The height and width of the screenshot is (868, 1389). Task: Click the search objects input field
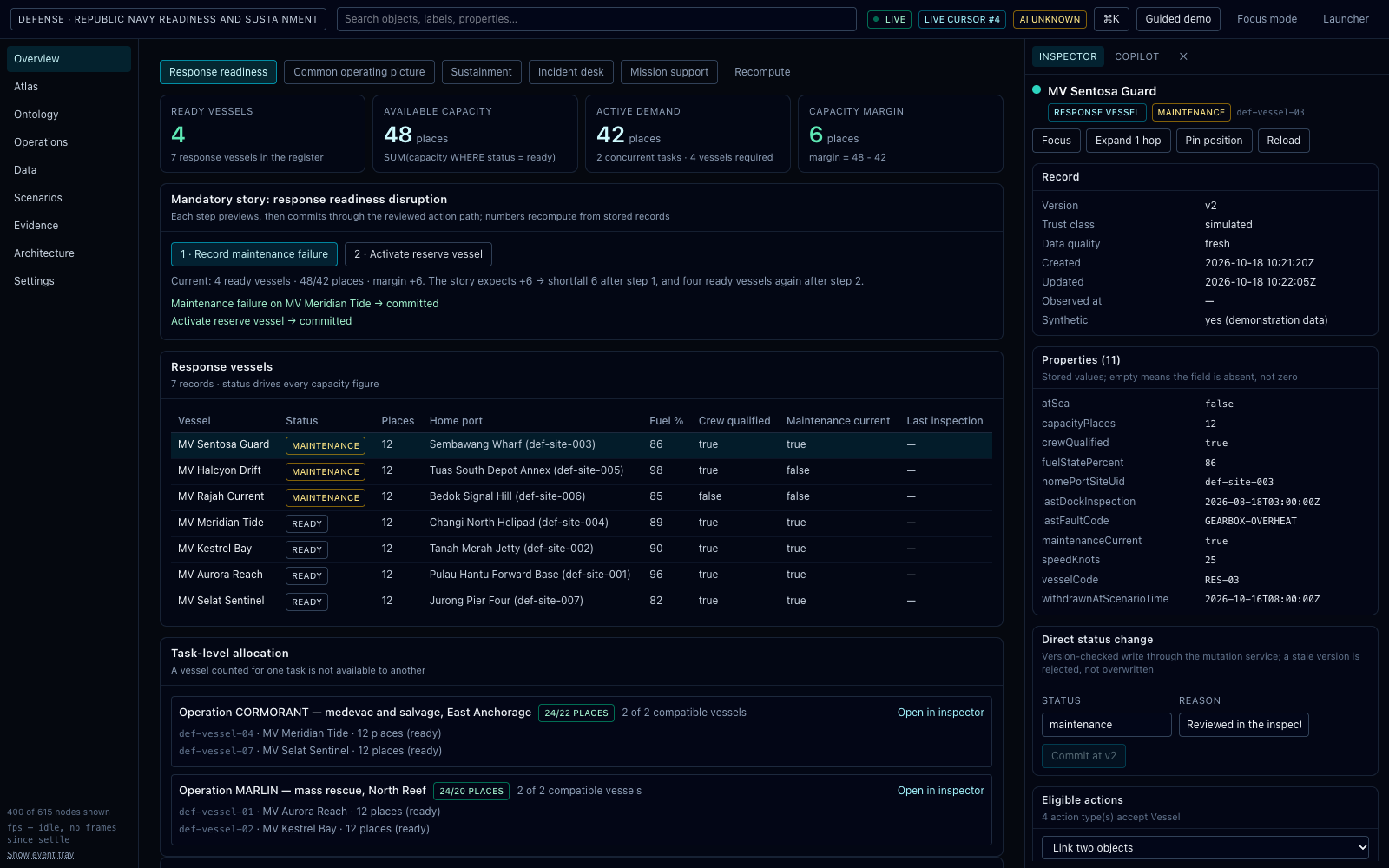click(x=596, y=19)
